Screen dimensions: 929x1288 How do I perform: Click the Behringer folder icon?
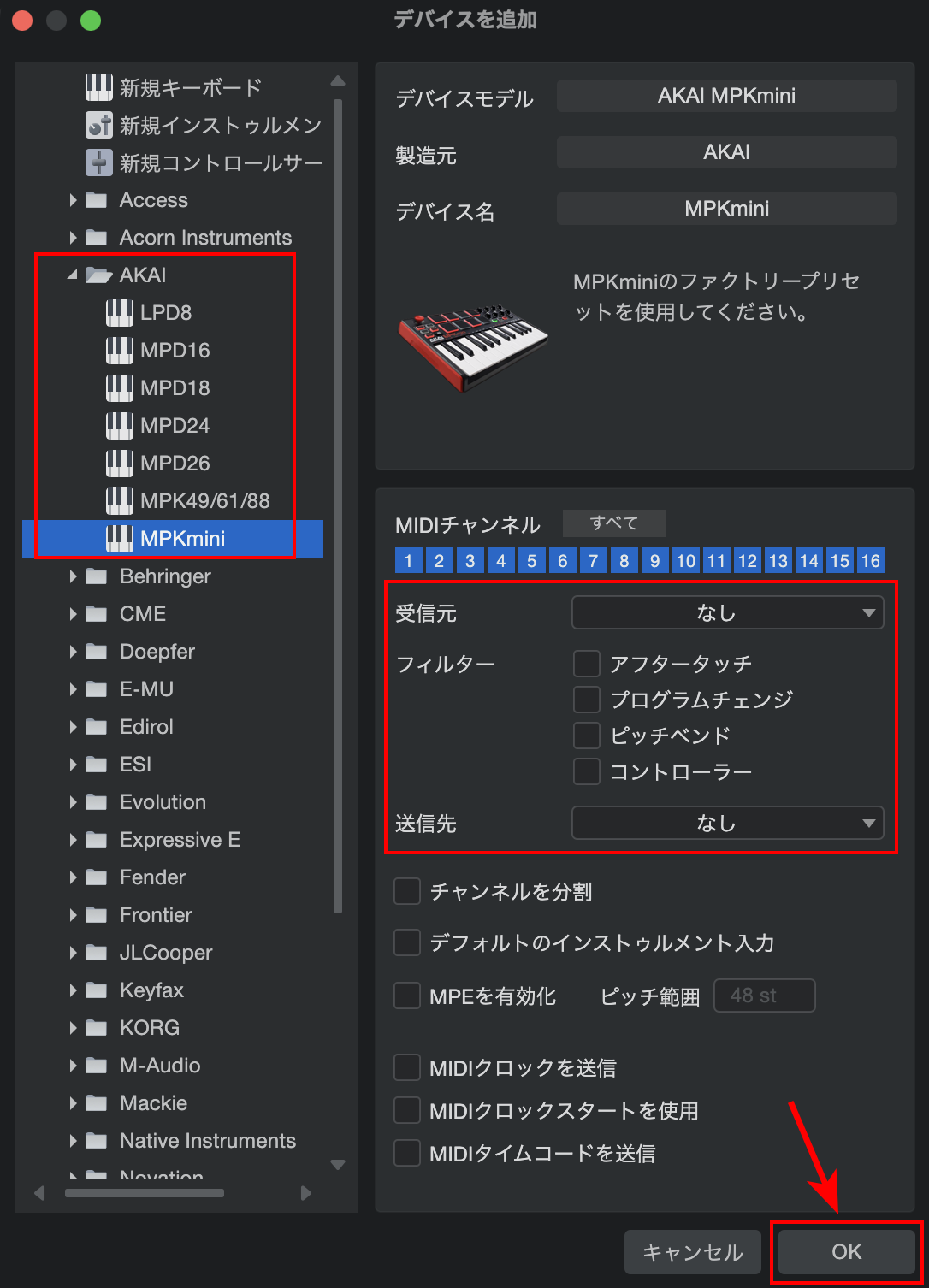(97, 576)
